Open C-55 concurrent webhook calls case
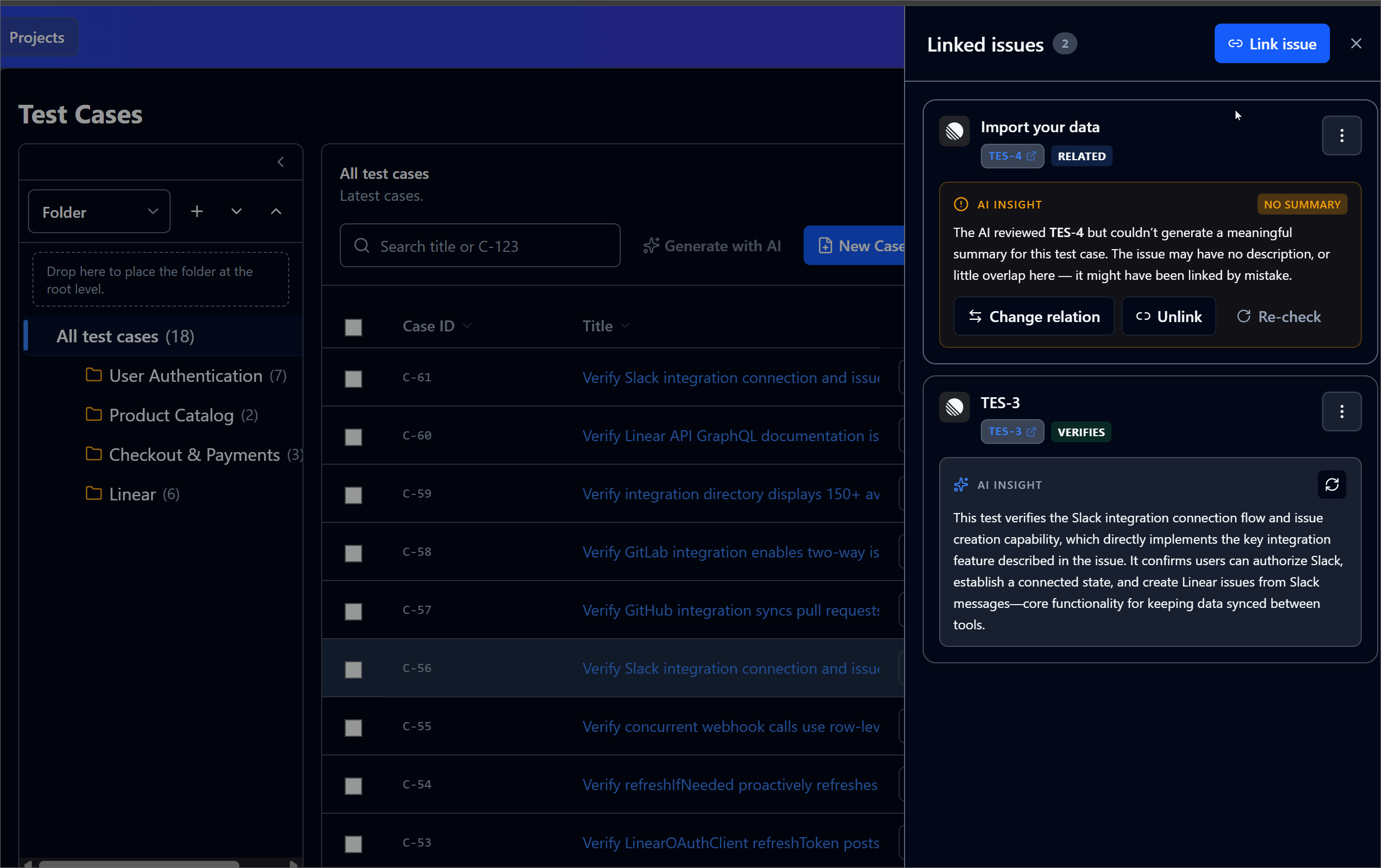 click(x=731, y=727)
